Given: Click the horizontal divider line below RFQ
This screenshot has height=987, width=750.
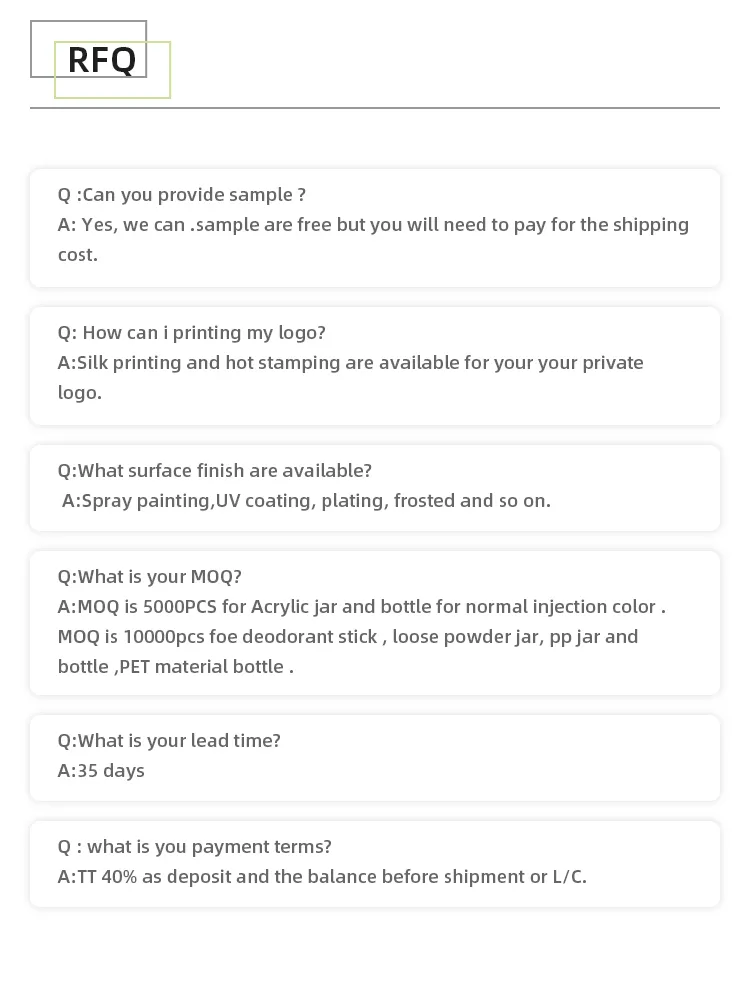Looking at the screenshot, I should click(x=375, y=108).
